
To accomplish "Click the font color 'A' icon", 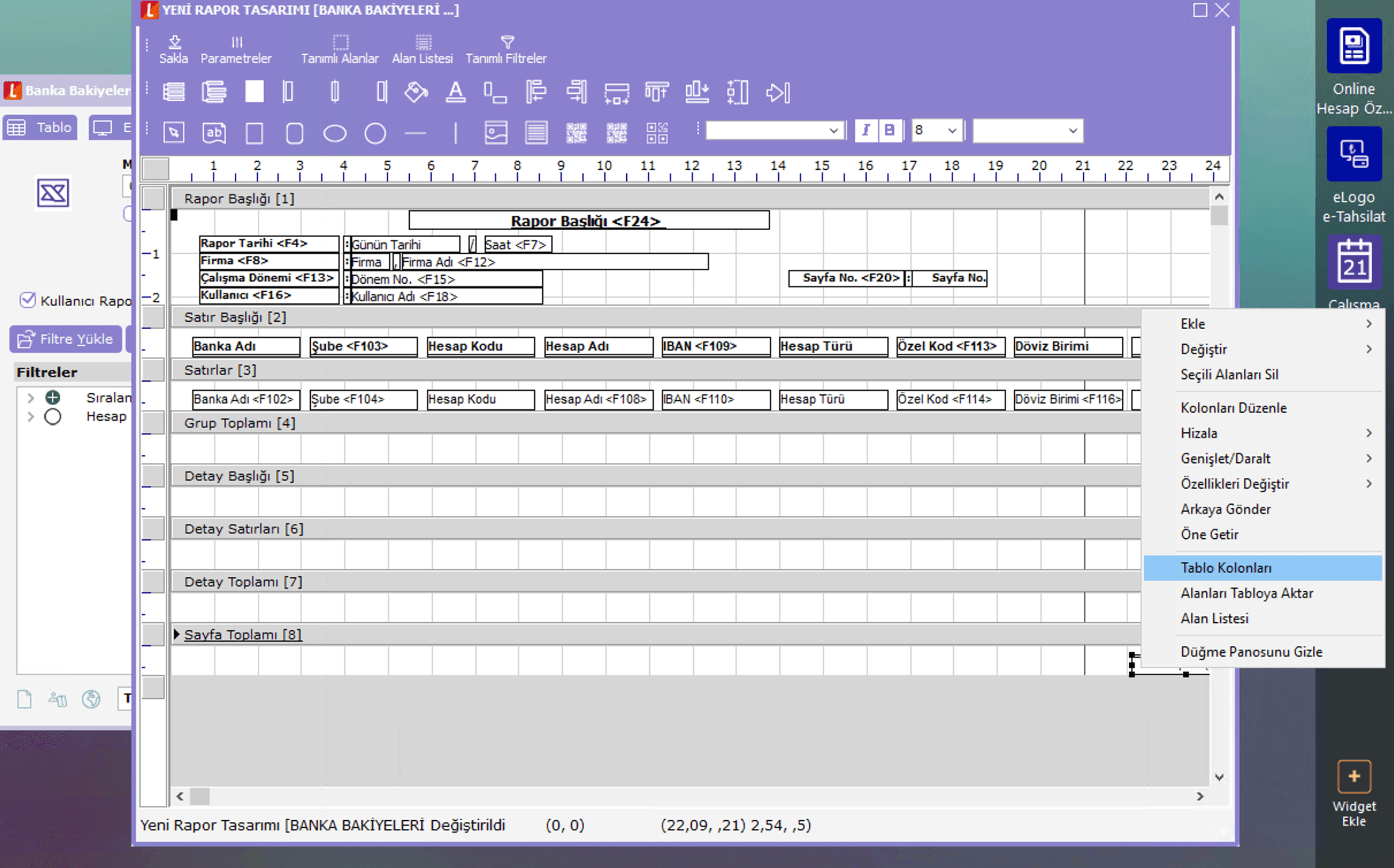I will (455, 92).
